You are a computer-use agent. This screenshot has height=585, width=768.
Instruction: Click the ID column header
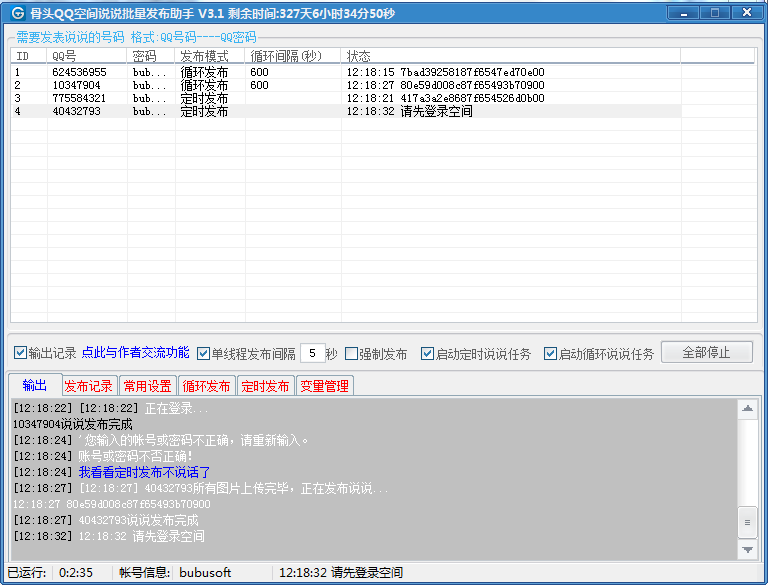(x=29, y=56)
